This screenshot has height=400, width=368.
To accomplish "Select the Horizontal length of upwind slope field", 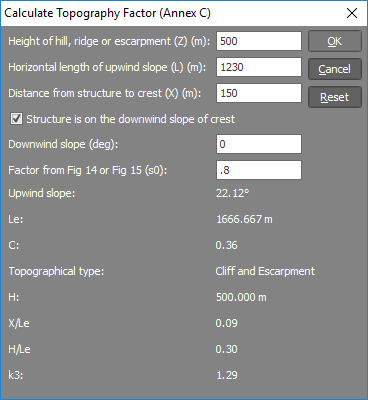I will tap(259, 67).
